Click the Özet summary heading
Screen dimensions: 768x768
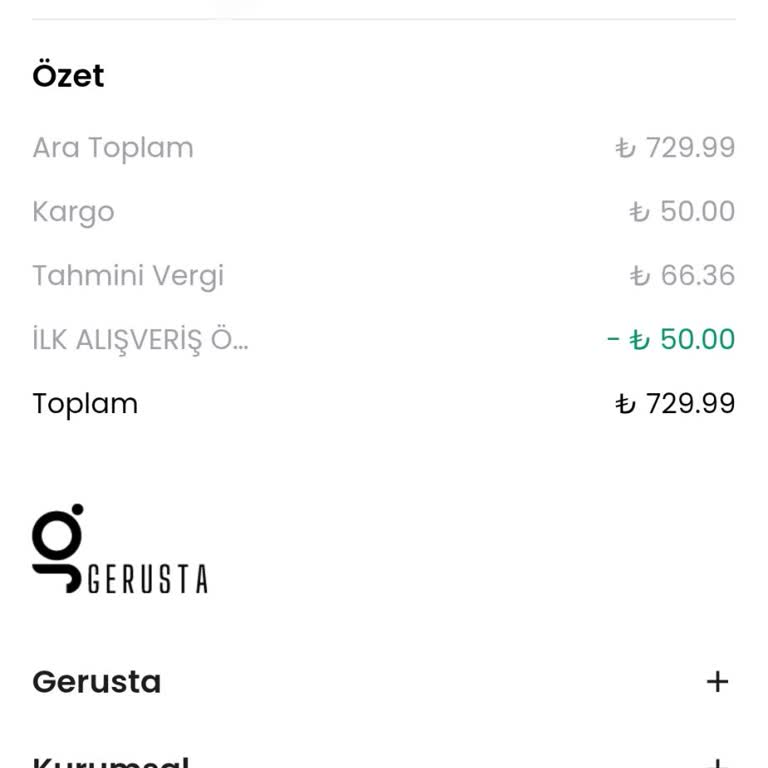click(68, 76)
